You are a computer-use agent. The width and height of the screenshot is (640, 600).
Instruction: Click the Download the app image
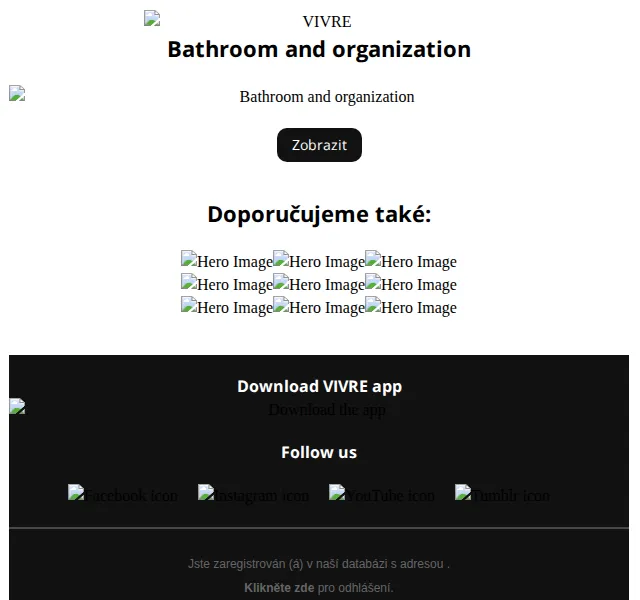point(319,409)
